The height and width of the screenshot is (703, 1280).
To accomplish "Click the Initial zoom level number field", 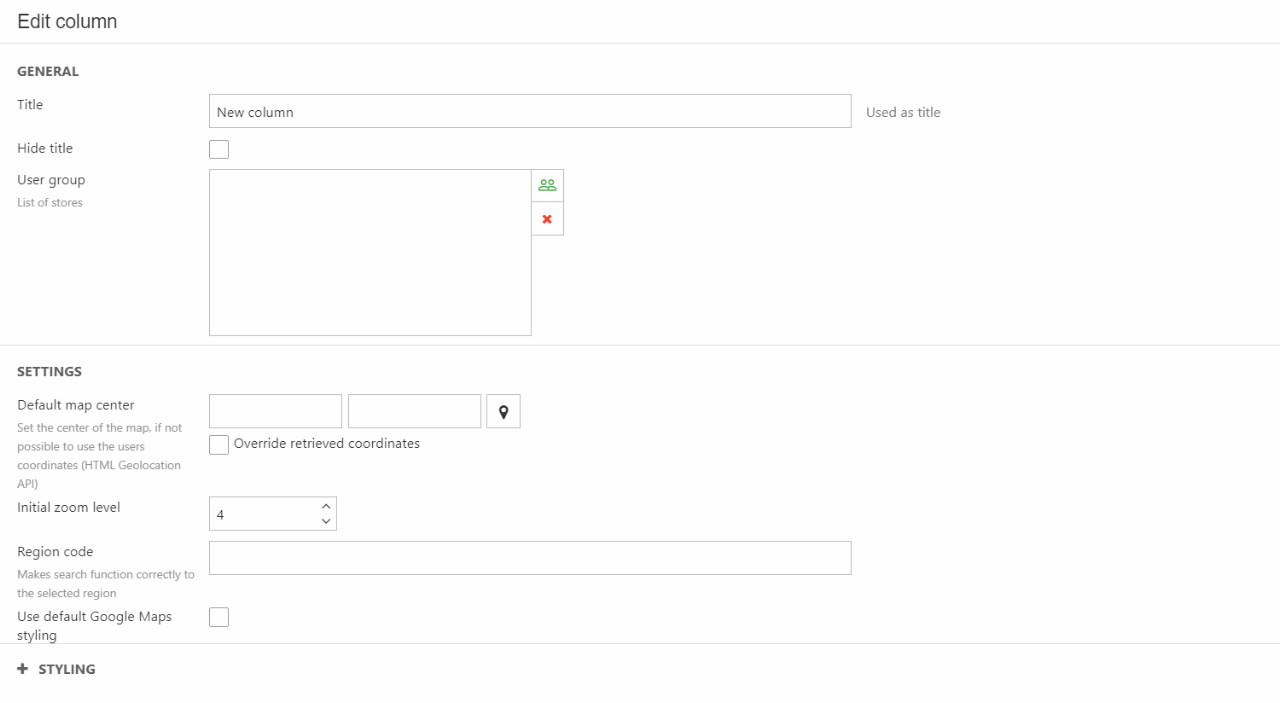I will point(263,514).
